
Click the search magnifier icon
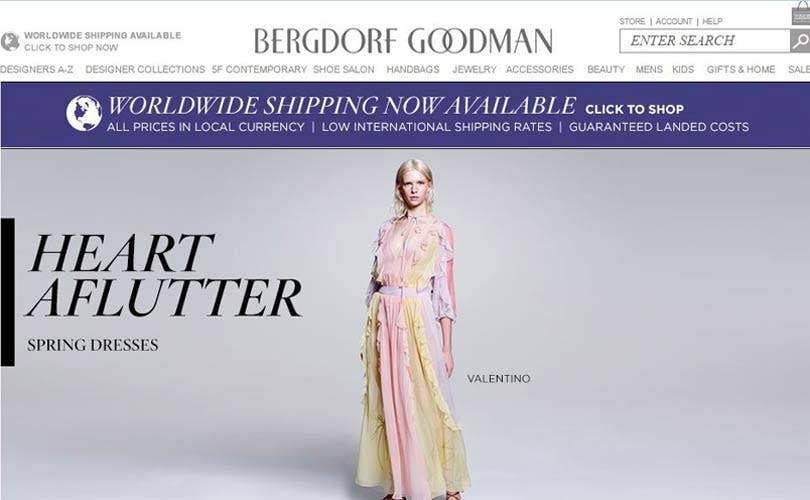tap(800, 41)
